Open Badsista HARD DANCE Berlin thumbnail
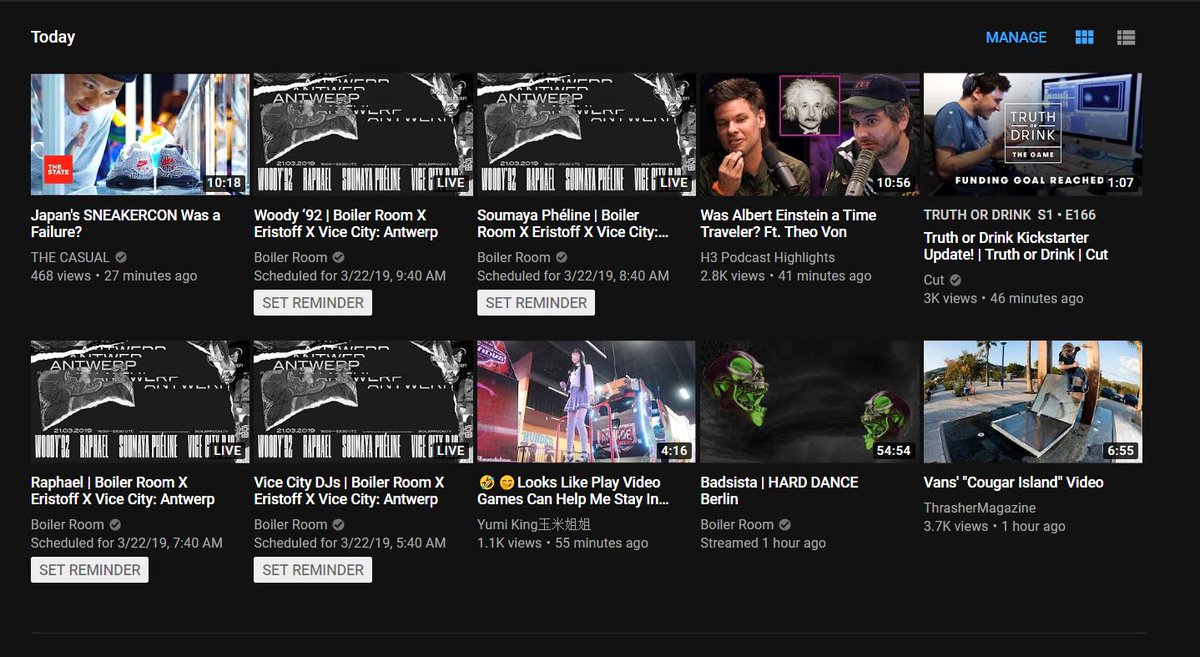This screenshot has width=1200, height=657. pyautogui.click(x=809, y=401)
